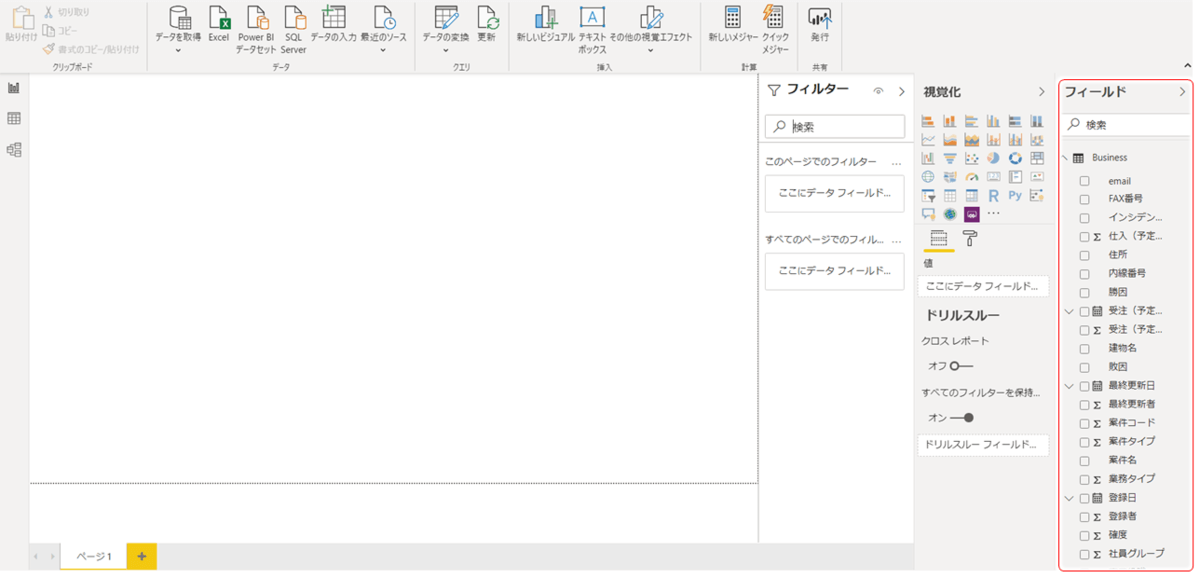Open SQL Server data source
The width and height of the screenshot is (1200, 578).
point(293,28)
